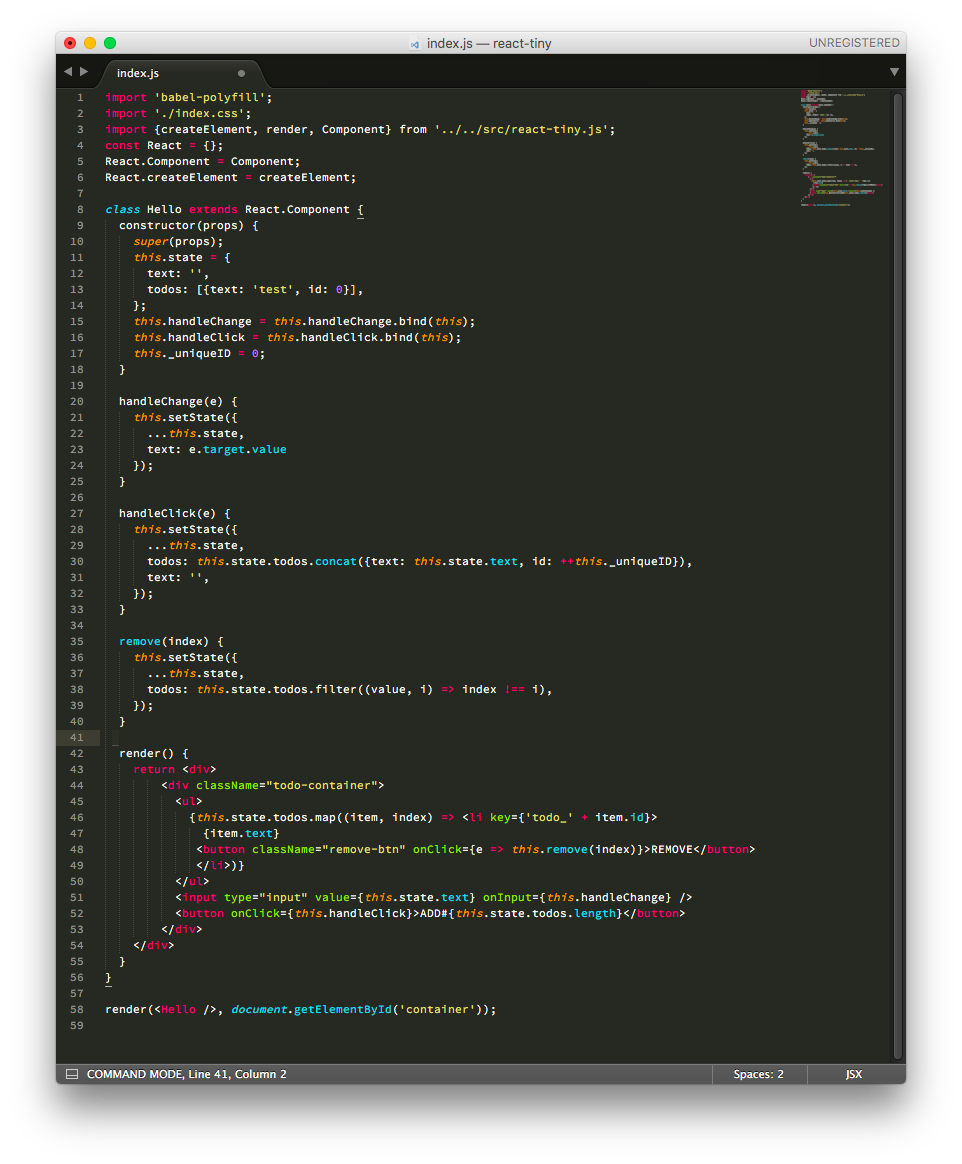Click 'super(props);' on line 10
Image resolution: width=962 pixels, height=1164 pixels.
pyautogui.click(x=178, y=241)
